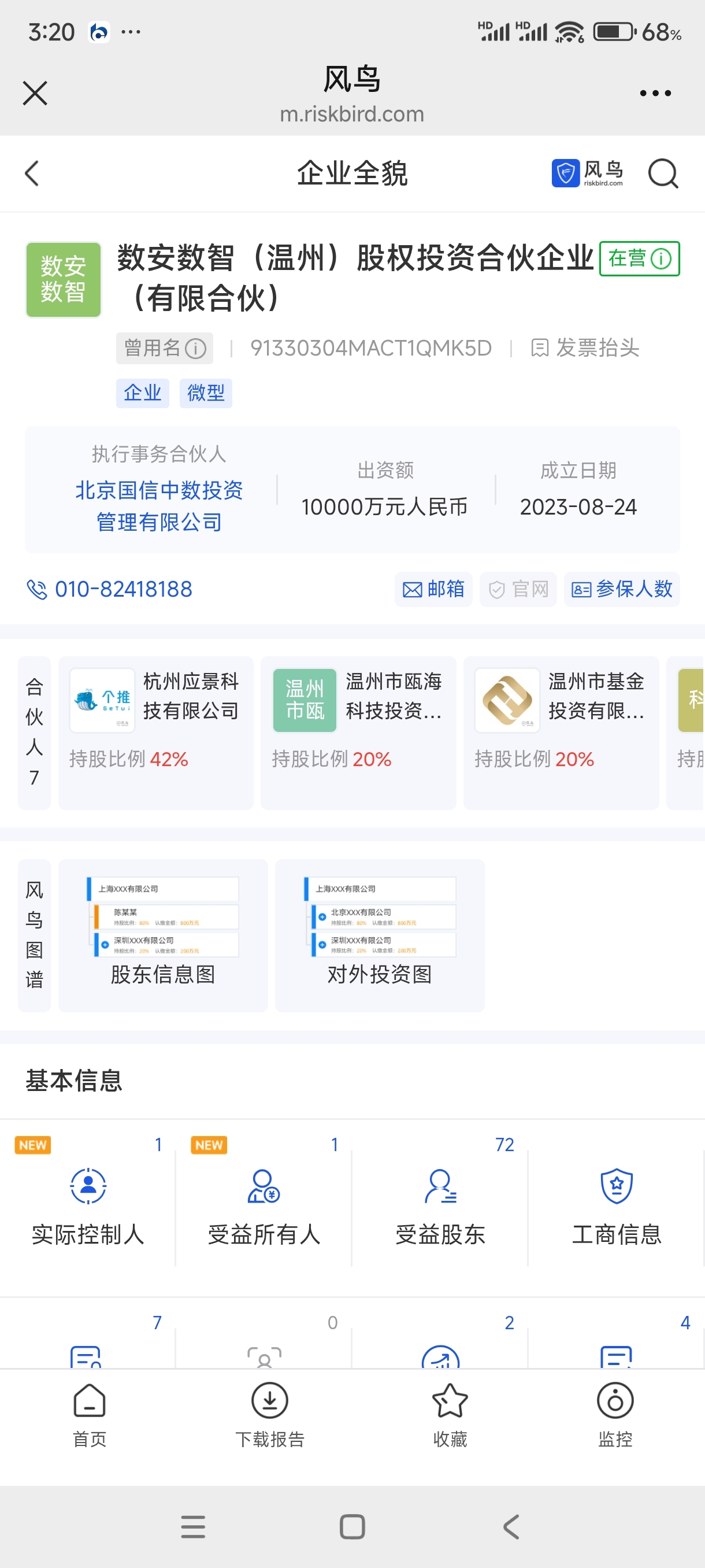Open 发票抬头 invoice title
Screen dimensions: 705x1568
(585, 348)
